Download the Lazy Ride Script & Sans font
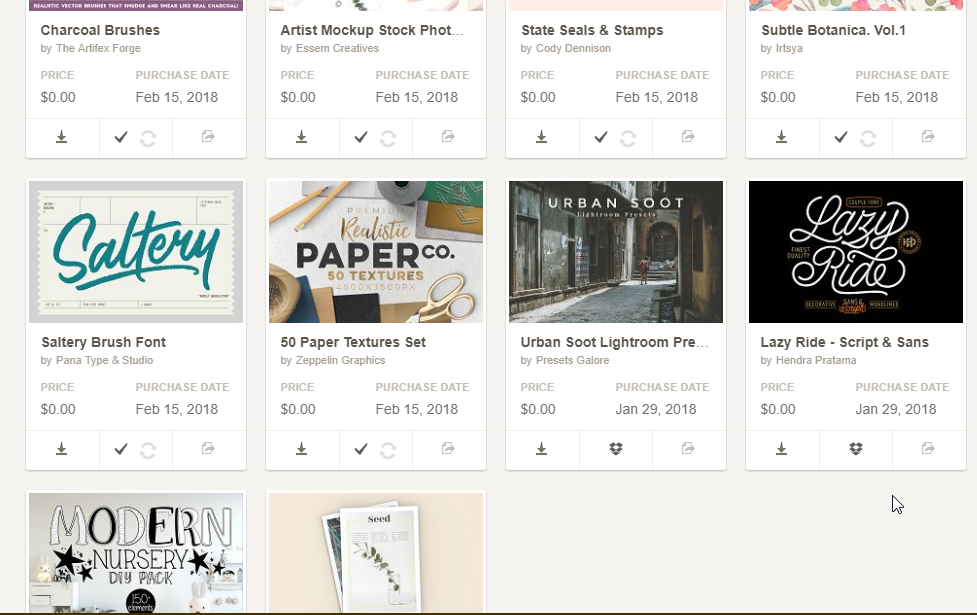Screen dimensions: 977x615 782,450
